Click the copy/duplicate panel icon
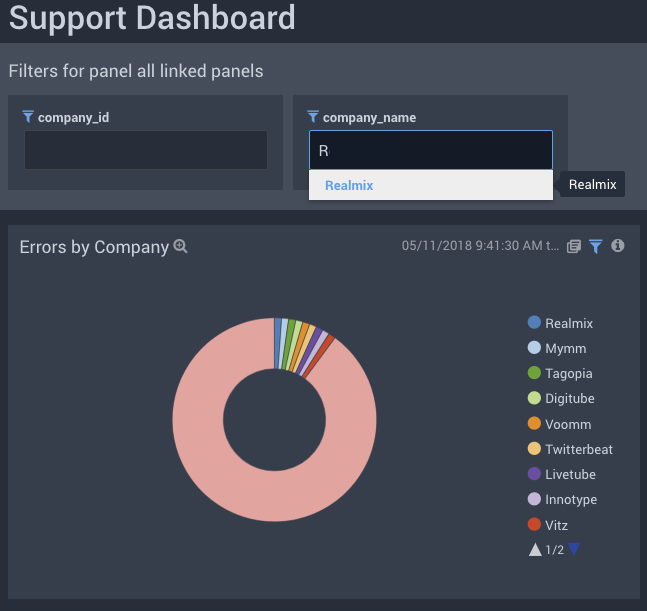Viewport: 647px width, 611px height. pos(574,246)
